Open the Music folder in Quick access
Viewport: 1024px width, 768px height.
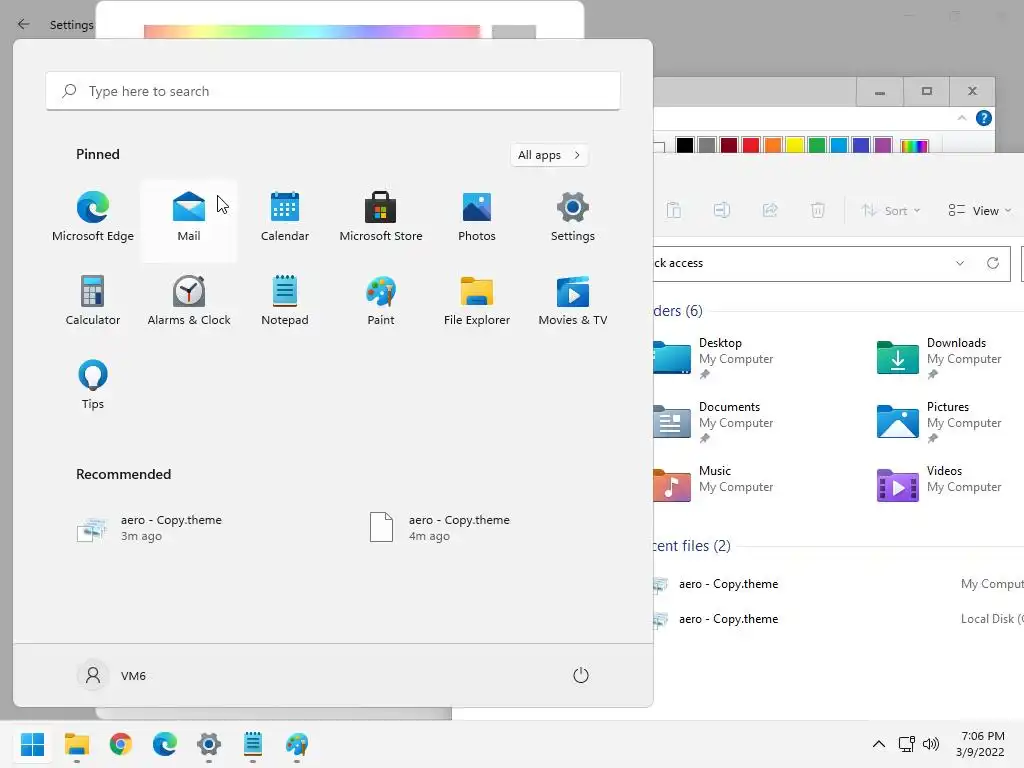[714, 485]
